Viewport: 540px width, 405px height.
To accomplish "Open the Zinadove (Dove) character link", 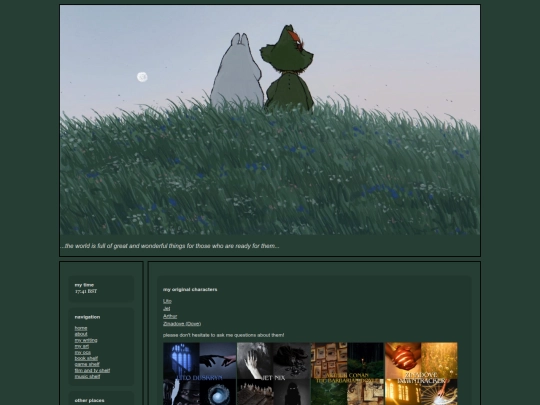I will coord(182,324).
